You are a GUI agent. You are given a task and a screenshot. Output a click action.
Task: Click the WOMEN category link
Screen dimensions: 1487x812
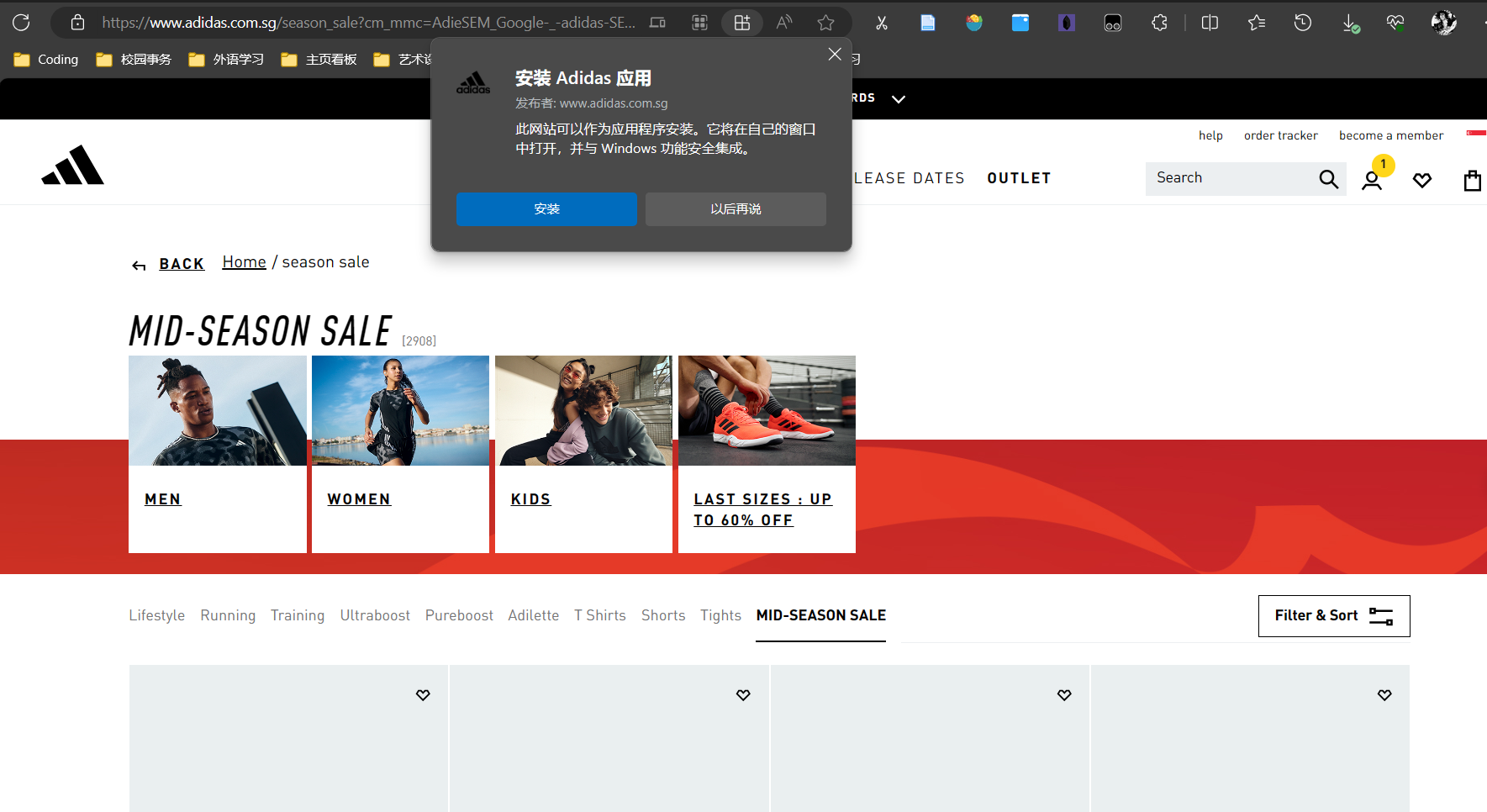click(359, 499)
